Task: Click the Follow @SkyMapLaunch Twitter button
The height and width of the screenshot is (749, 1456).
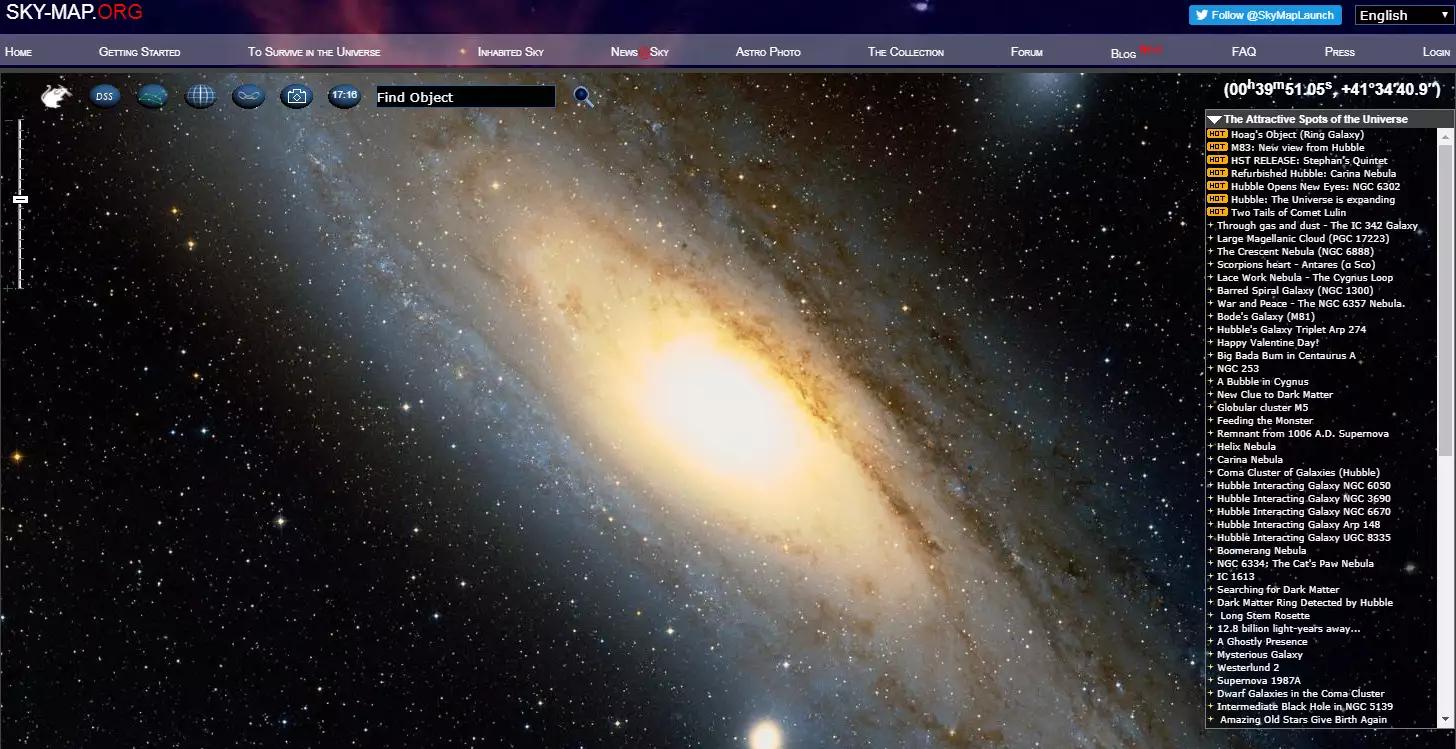Action: click(1265, 15)
